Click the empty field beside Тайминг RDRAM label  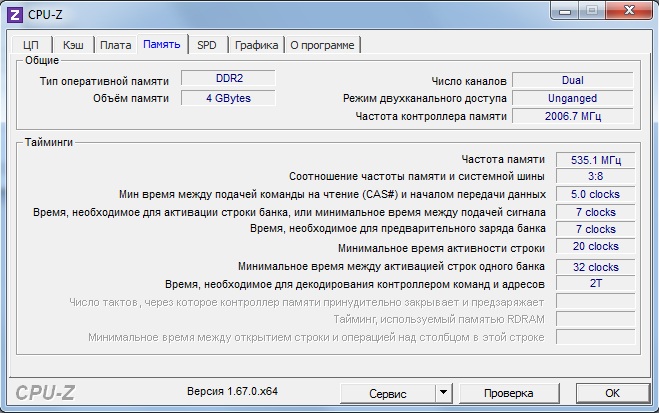click(x=596, y=319)
